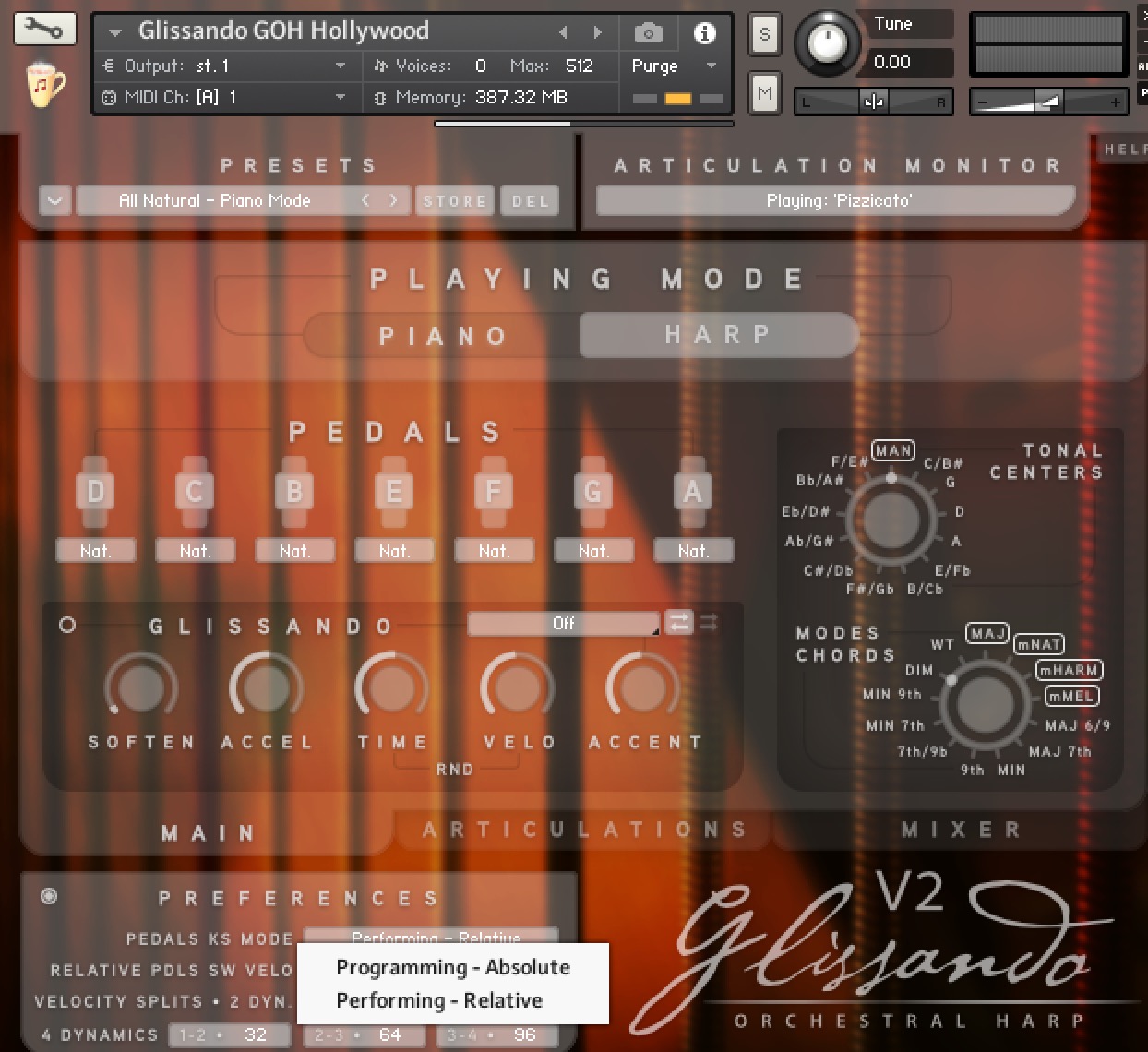Click the Articulation Monitor display

tap(833, 200)
